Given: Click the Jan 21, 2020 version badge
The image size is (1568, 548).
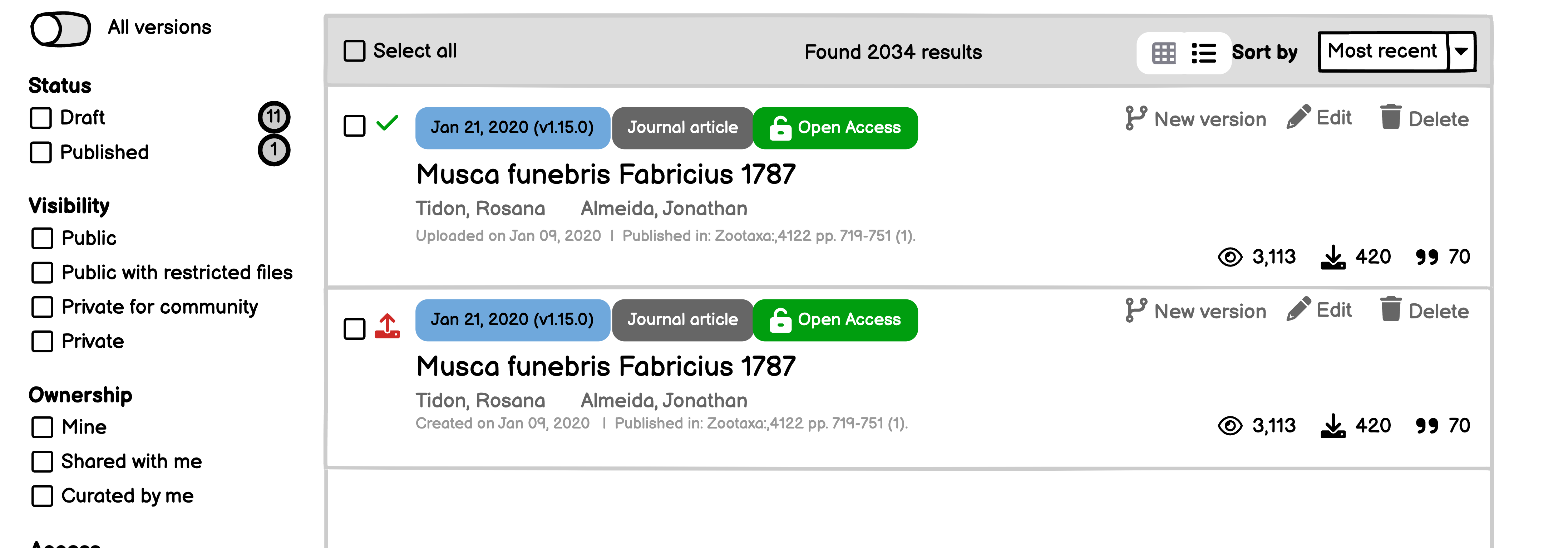Looking at the screenshot, I should tap(512, 127).
